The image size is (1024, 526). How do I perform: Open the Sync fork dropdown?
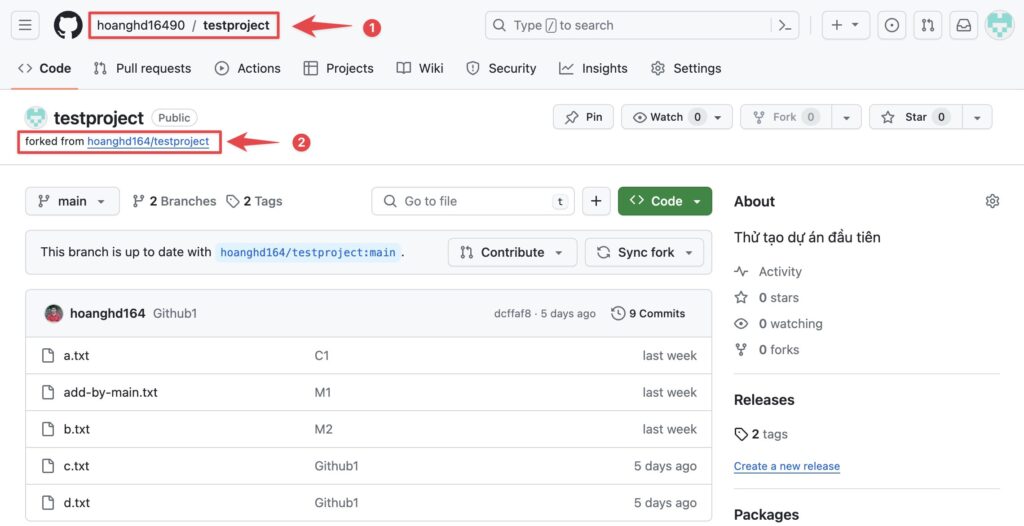[645, 252]
